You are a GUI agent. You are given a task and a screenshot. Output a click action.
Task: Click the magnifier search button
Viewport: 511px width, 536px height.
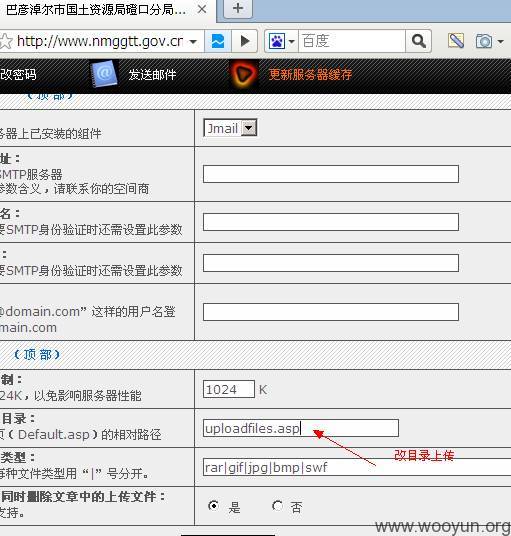[x=418, y=41]
